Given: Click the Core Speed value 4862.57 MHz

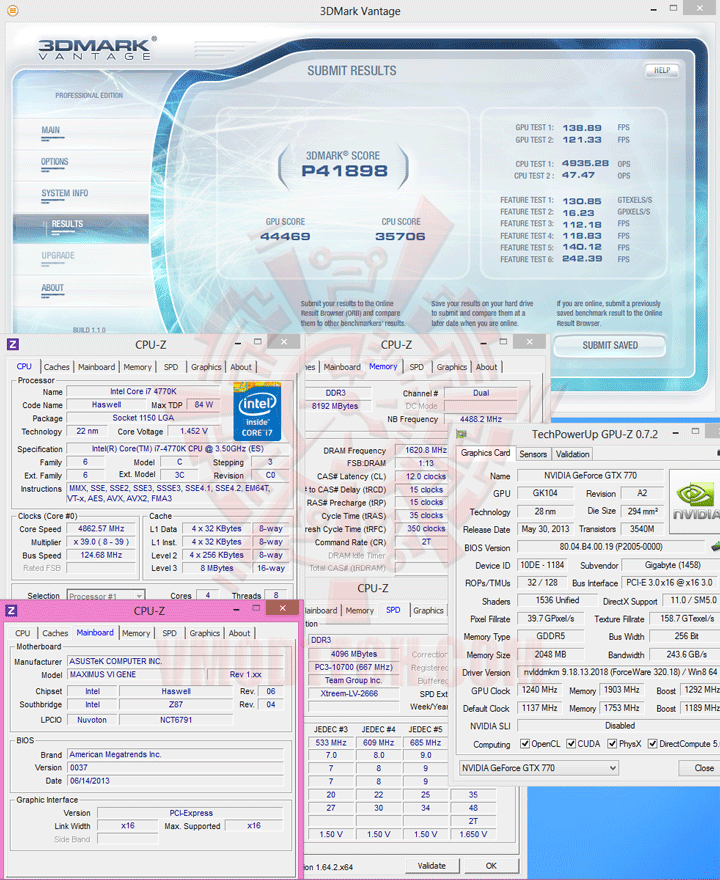Looking at the screenshot, I should click(x=102, y=529).
